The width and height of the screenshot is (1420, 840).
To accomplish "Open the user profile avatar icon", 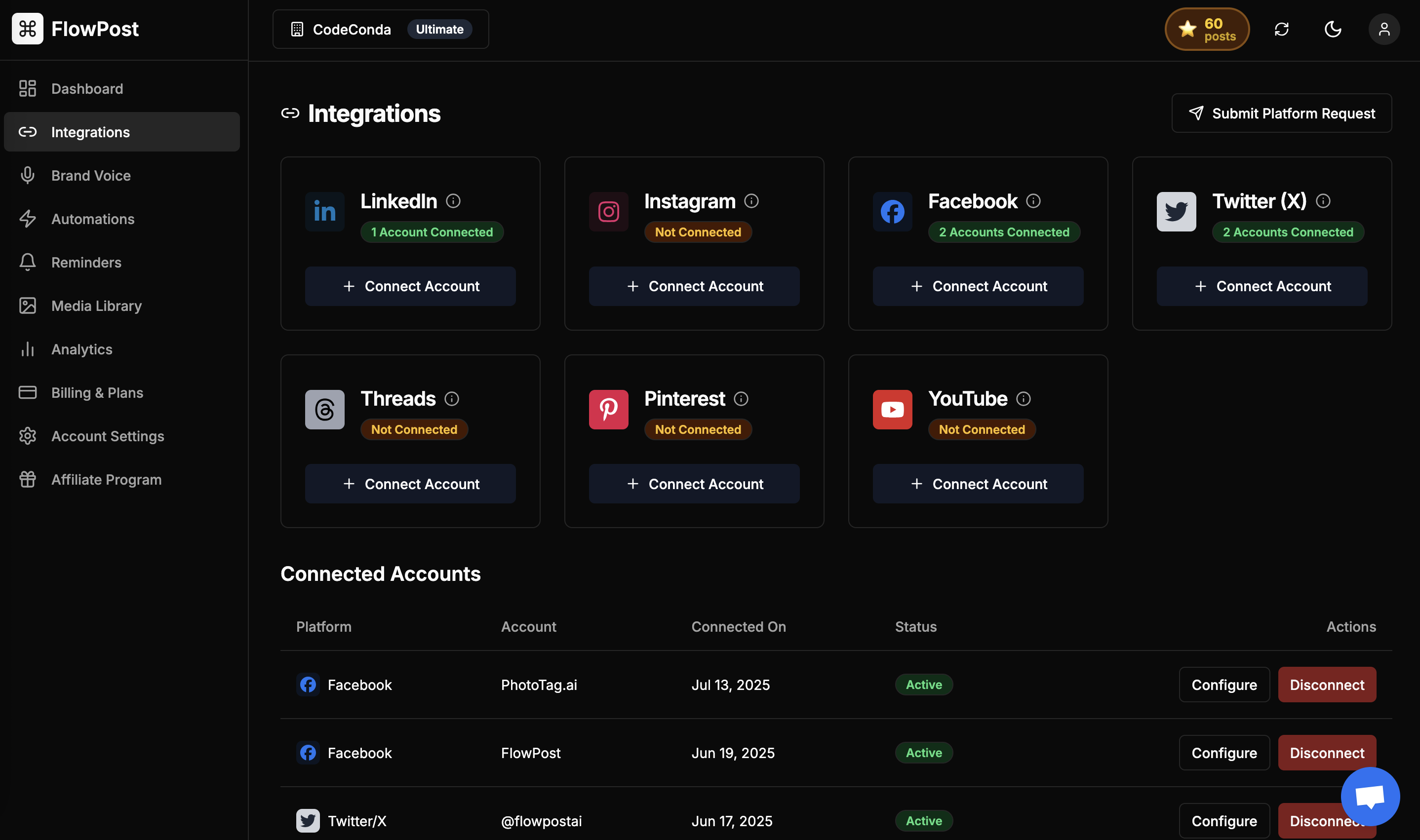I will [1384, 30].
